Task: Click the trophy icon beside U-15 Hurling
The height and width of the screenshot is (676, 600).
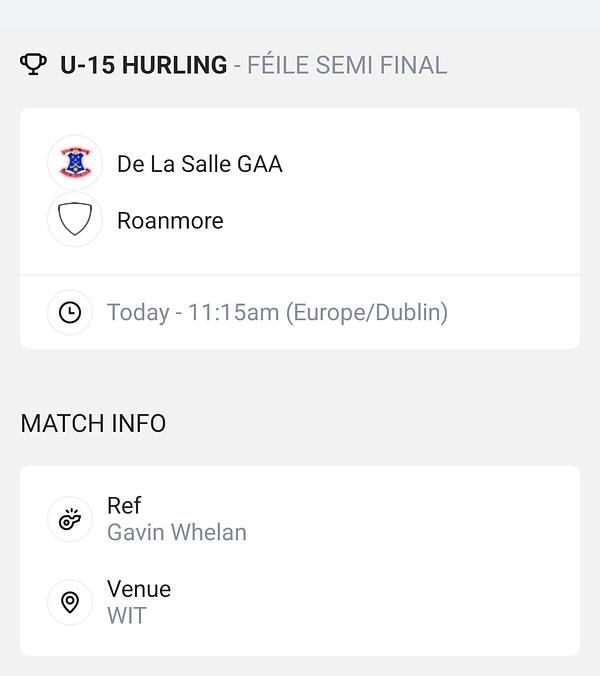Action: pyautogui.click(x=33, y=64)
